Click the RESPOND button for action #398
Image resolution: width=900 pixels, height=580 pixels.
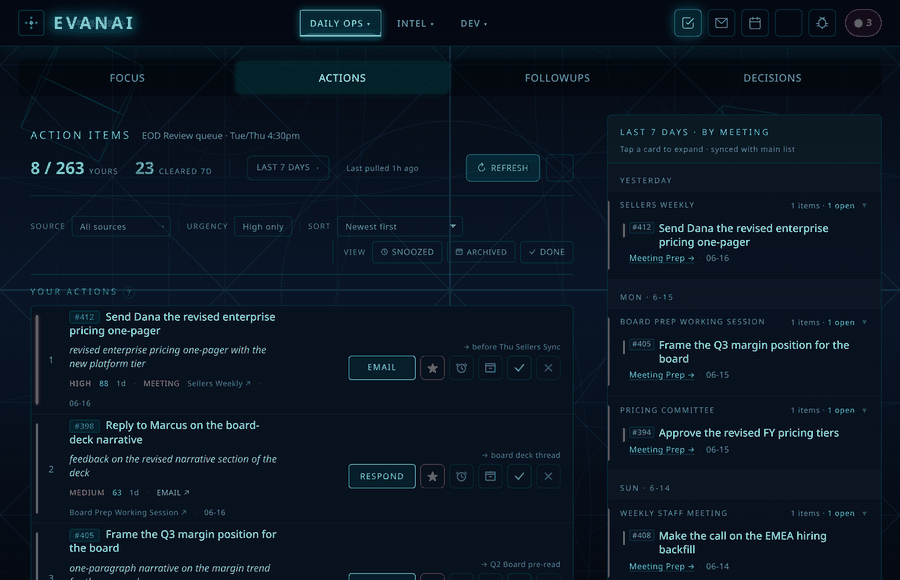pyautogui.click(x=382, y=477)
